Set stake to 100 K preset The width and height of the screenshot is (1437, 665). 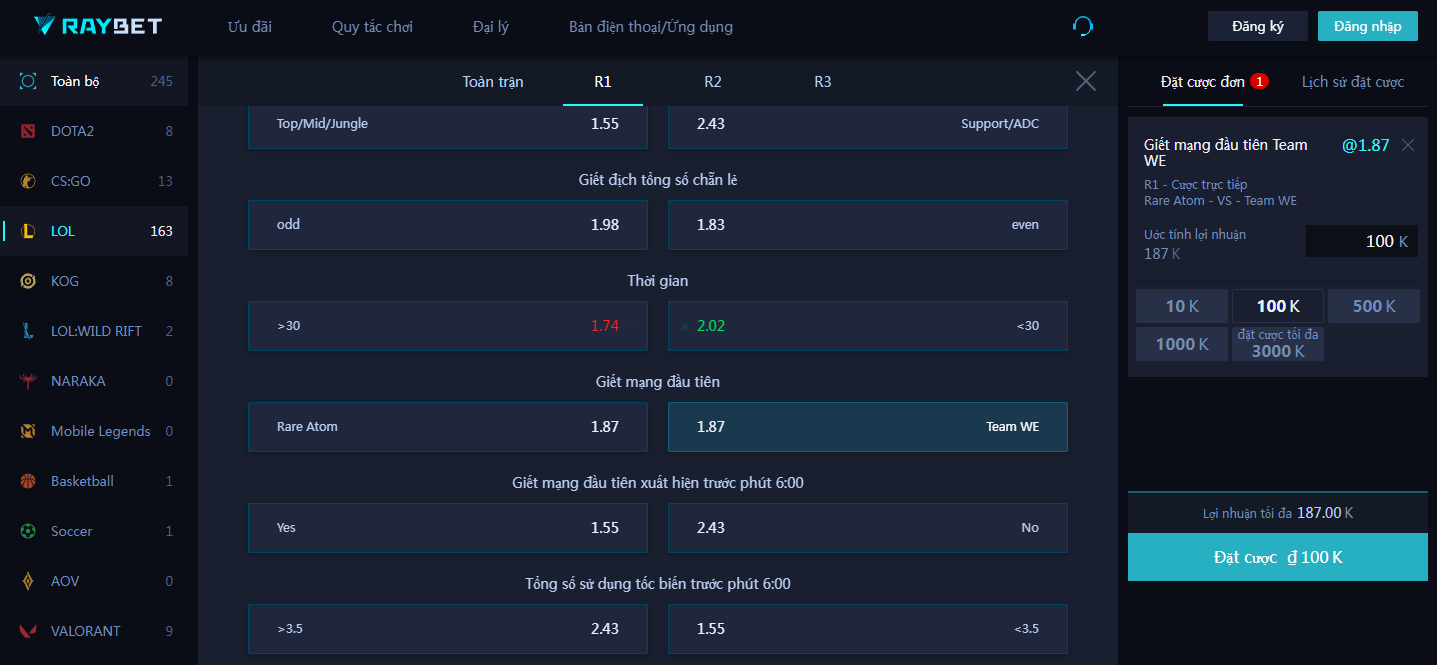tap(1278, 306)
